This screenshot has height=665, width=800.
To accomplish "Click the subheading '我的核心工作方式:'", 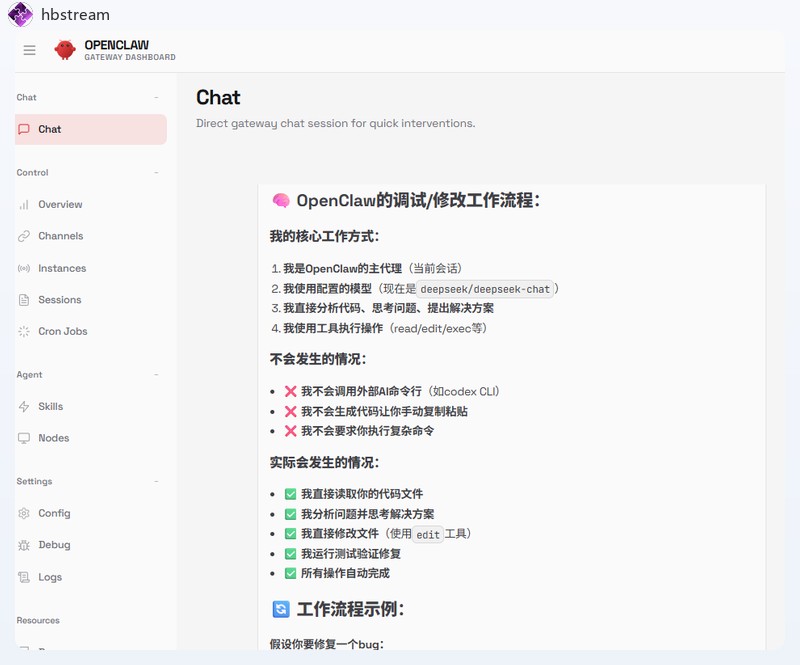I will (x=324, y=236).
